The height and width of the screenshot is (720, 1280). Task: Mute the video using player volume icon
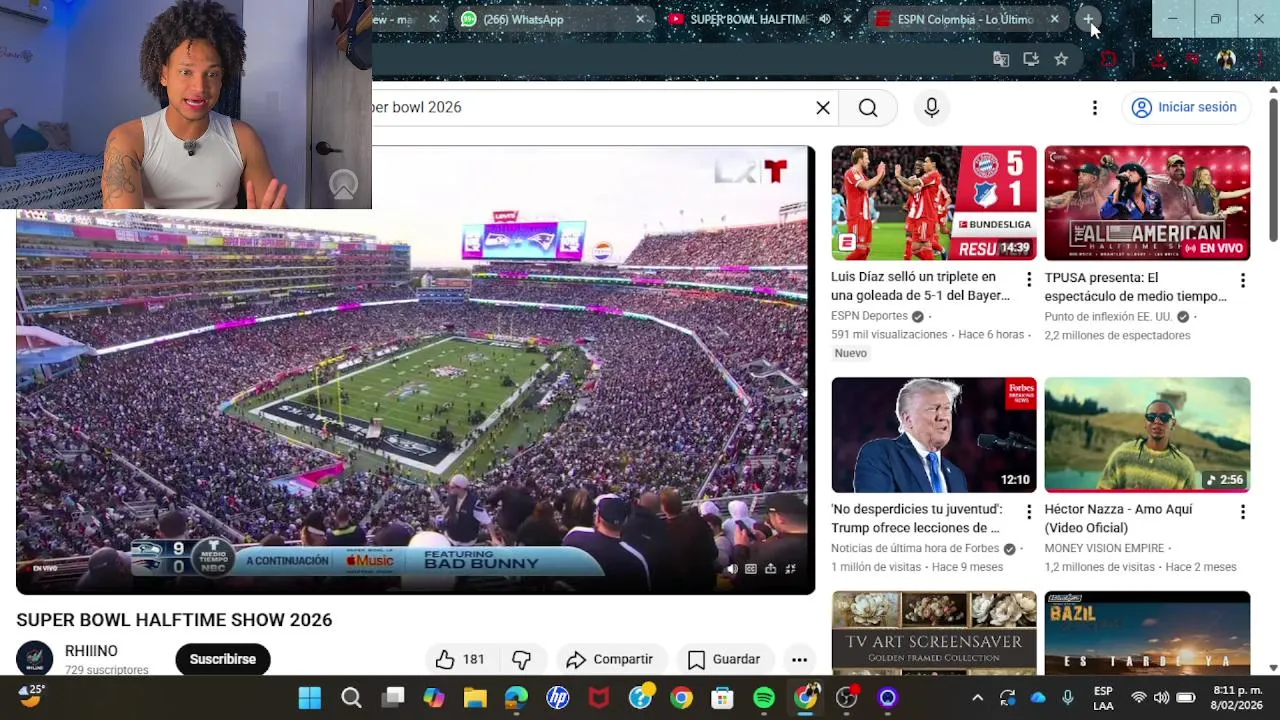(x=732, y=569)
